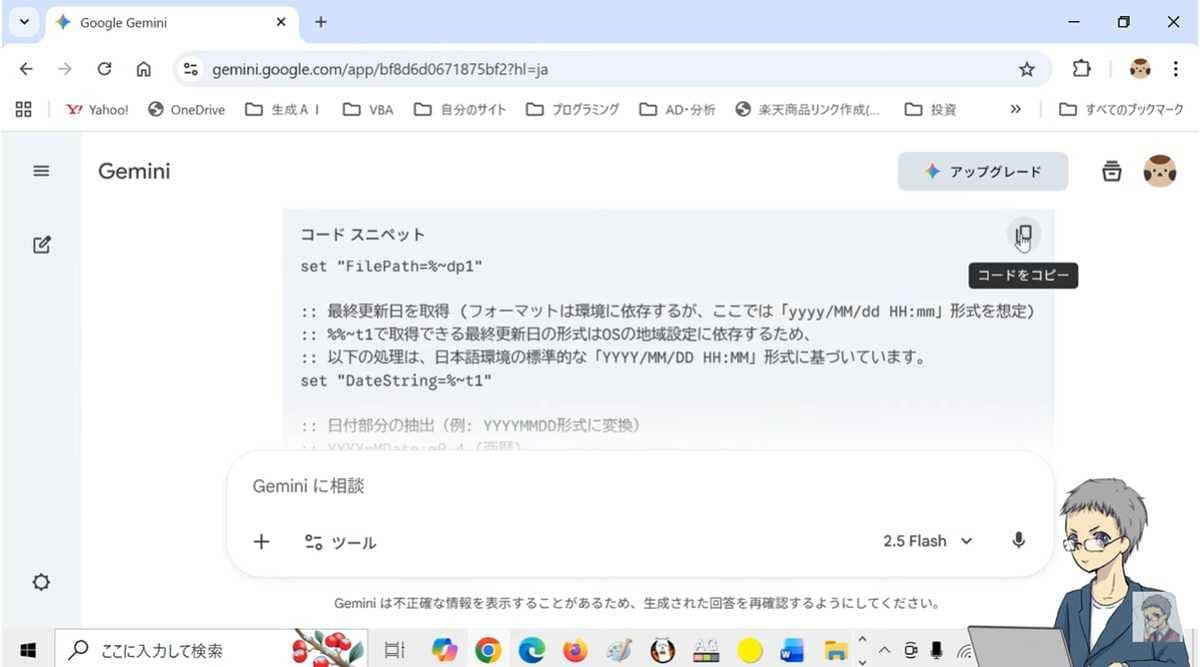The width and height of the screenshot is (1200, 667).
Task: Open attachment options with the plus icon
Action: click(261, 542)
